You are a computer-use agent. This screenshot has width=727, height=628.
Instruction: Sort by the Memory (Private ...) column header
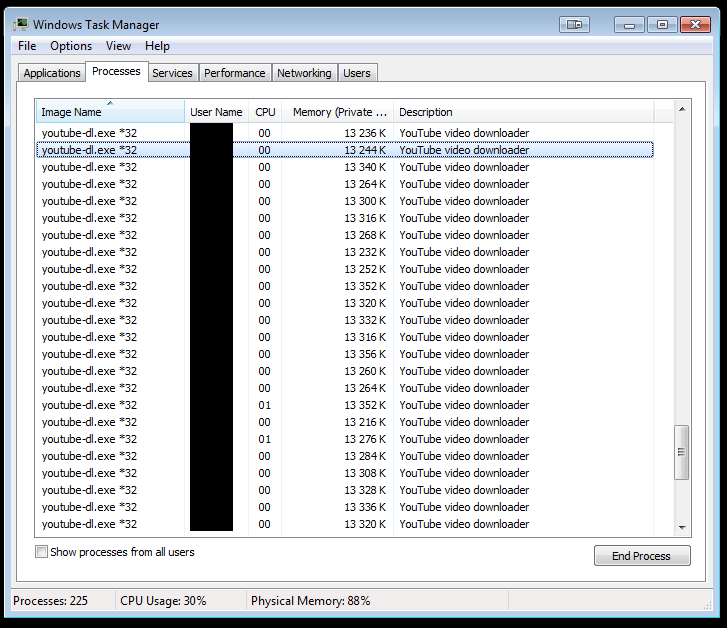pos(338,112)
